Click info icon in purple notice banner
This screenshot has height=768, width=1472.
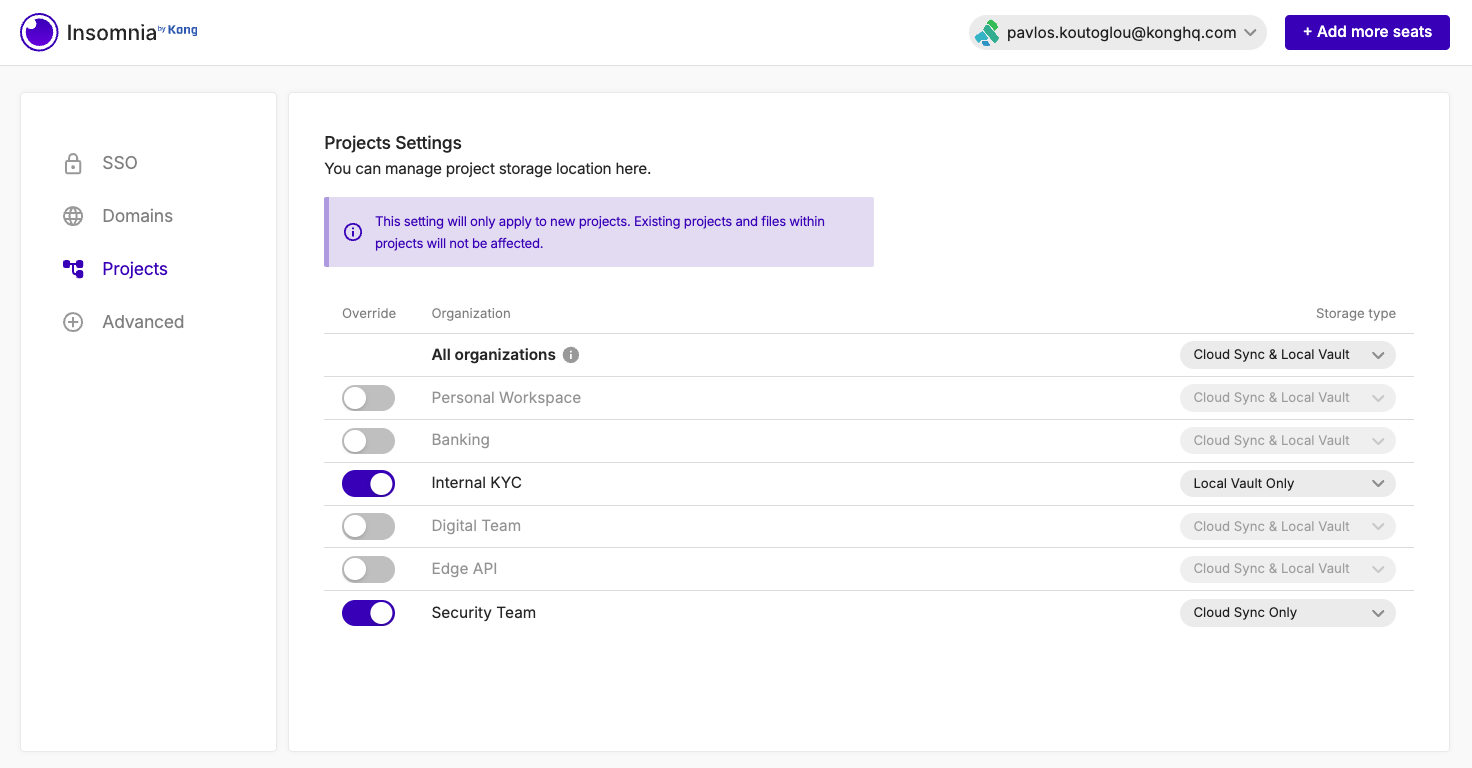(x=353, y=232)
